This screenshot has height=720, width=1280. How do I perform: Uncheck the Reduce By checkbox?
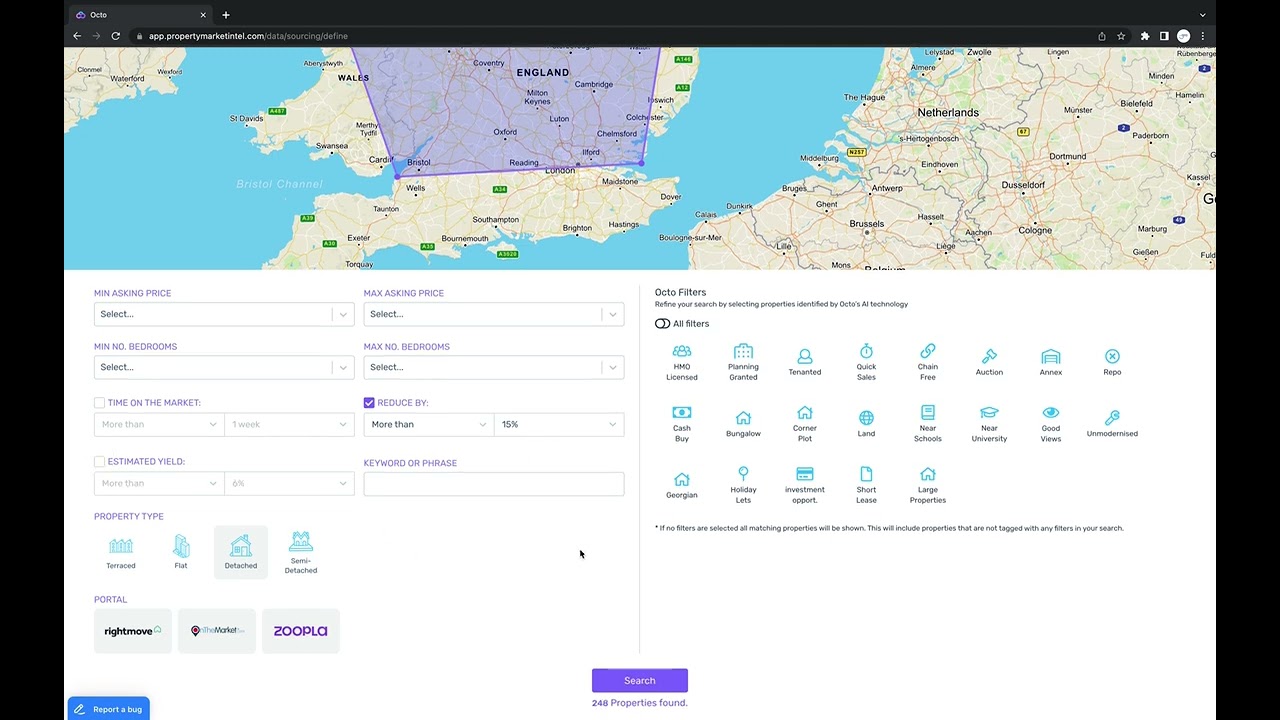coord(369,403)
